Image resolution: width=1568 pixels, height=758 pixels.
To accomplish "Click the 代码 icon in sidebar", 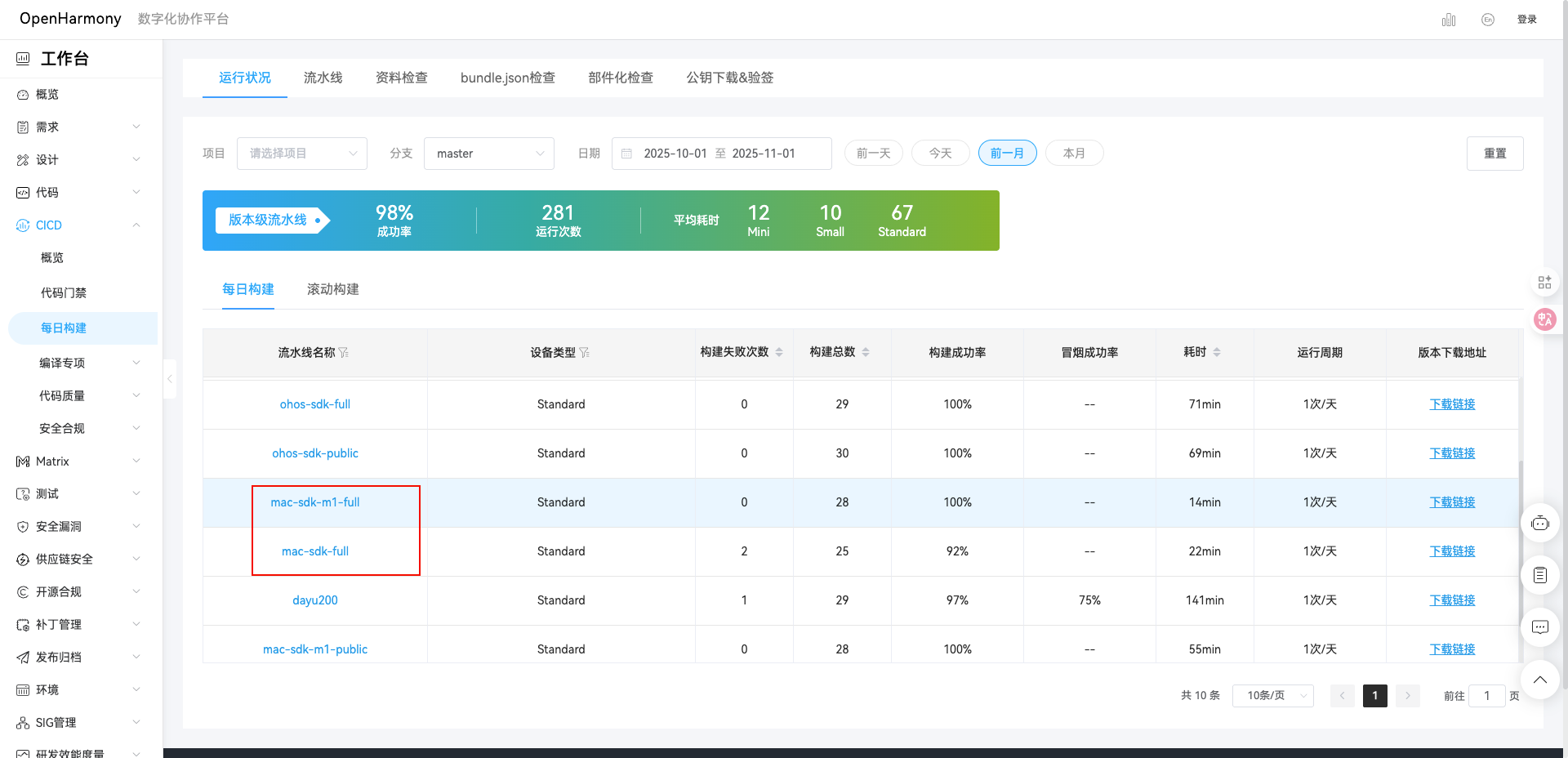I will coord(23,193).
